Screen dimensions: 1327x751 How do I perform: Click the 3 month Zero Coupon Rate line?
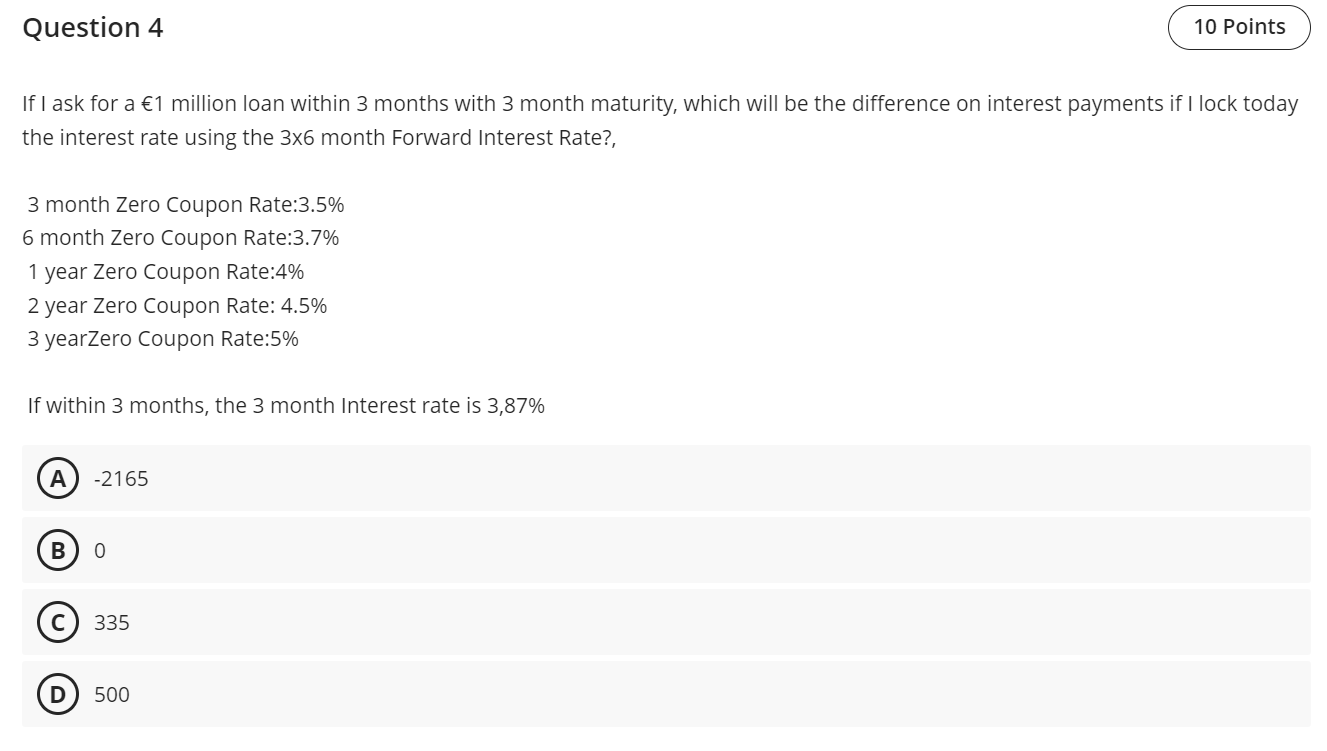click(186, 204)
